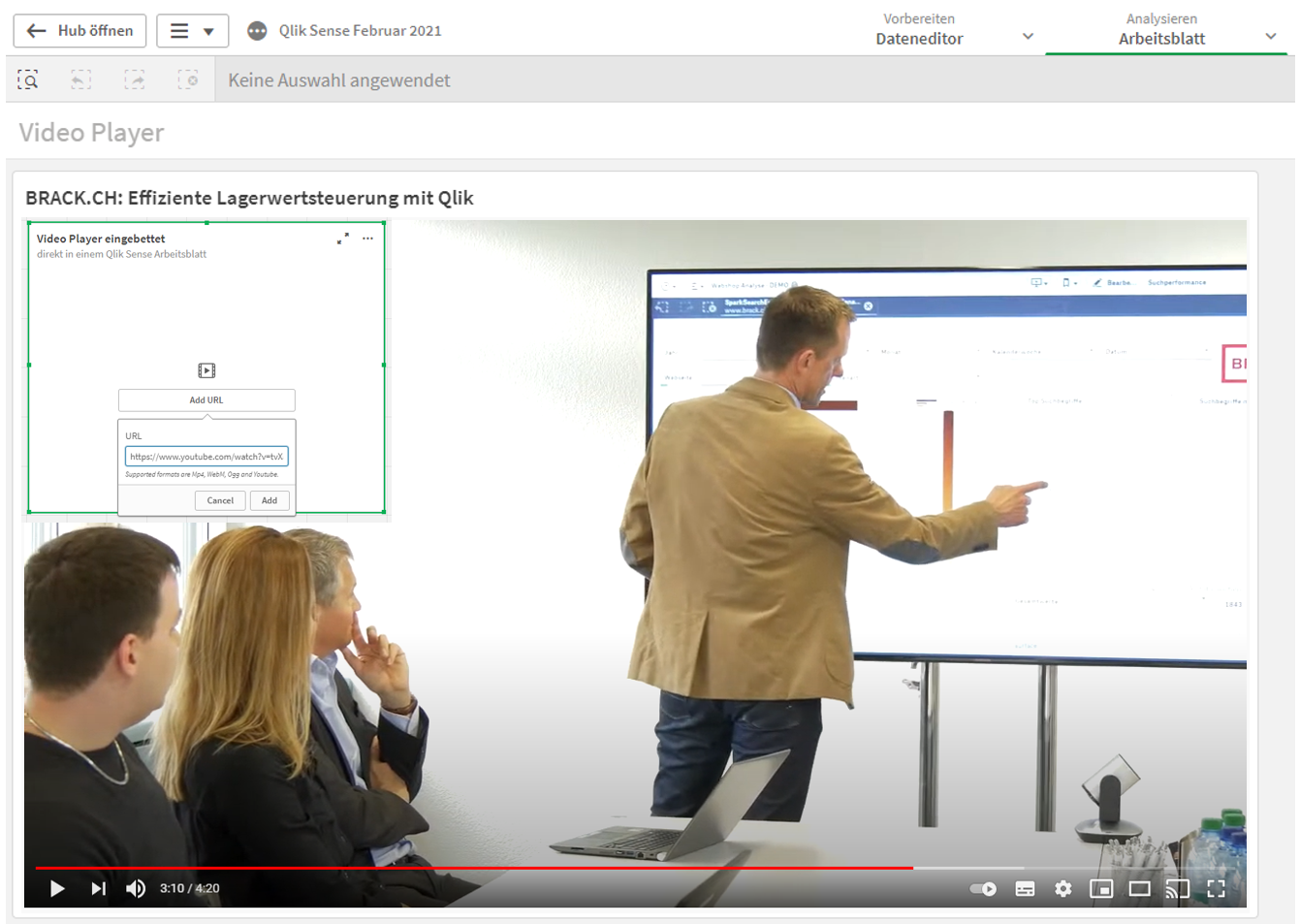Seek on the red video progress bar
The width and height of the screenshot is (1300, 924).
474,868
